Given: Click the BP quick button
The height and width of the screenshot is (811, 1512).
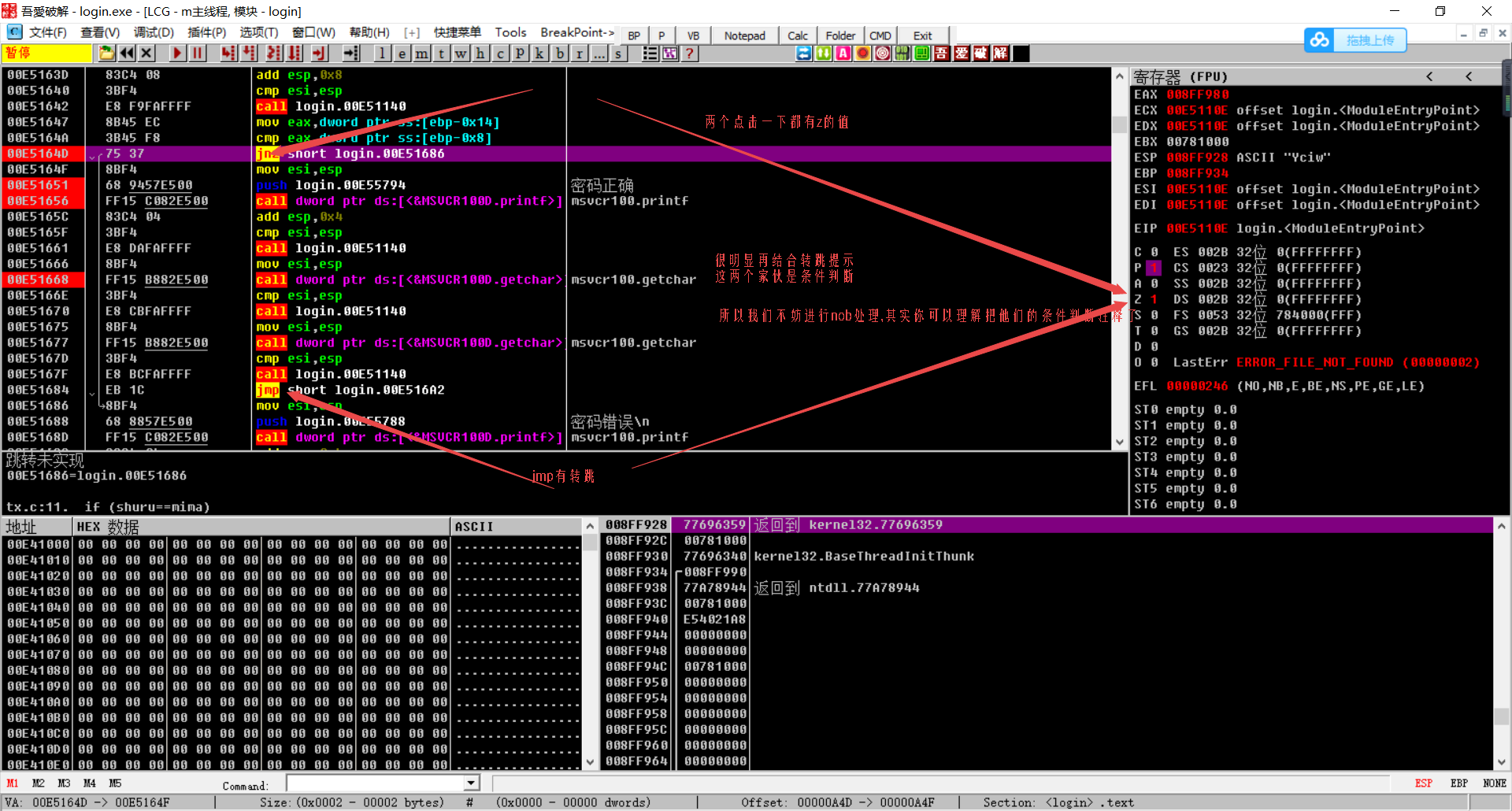Looking at the screenshot, I should coord(634,35).
